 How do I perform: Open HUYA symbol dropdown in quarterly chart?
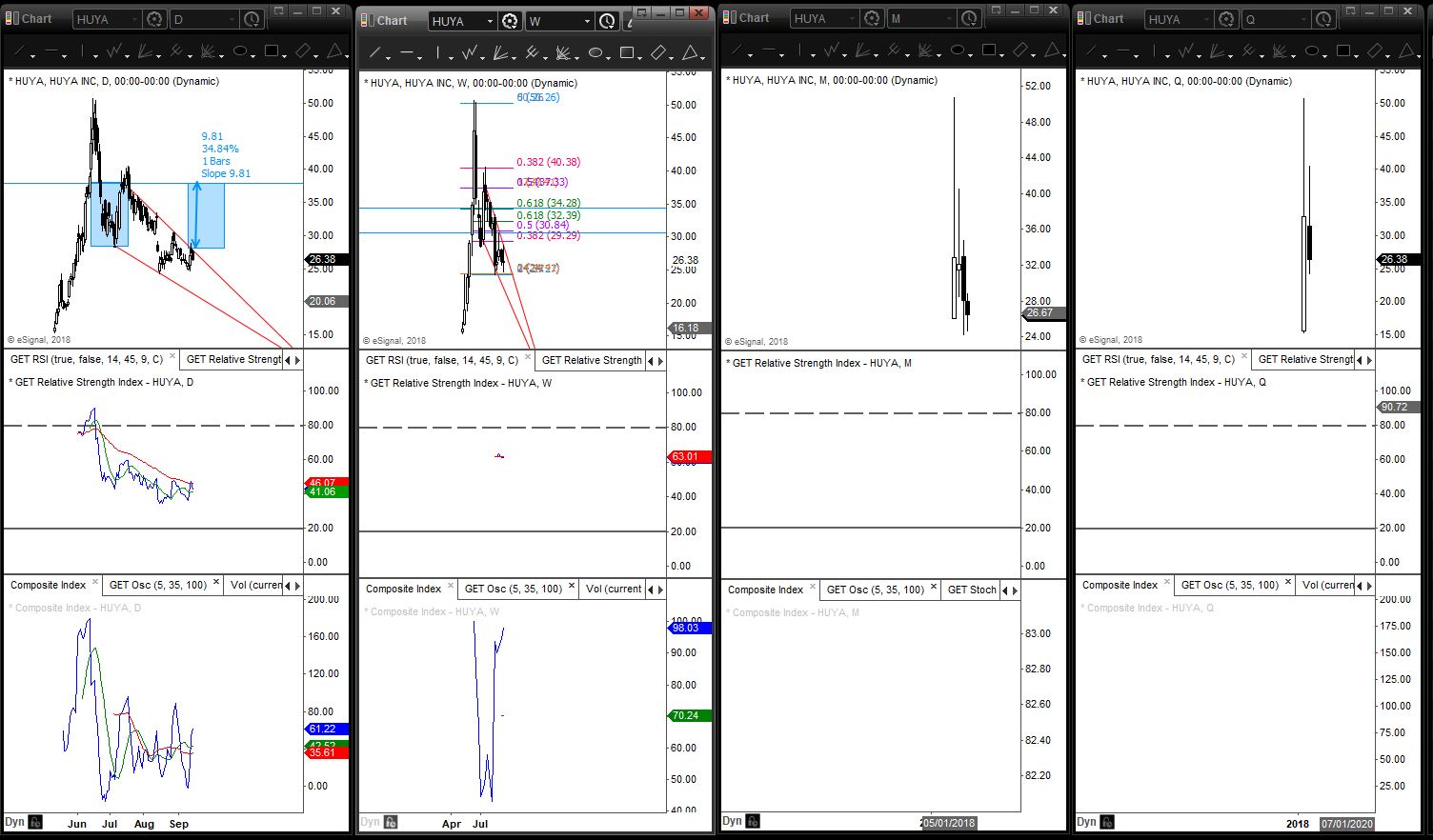click(1179, 19)
